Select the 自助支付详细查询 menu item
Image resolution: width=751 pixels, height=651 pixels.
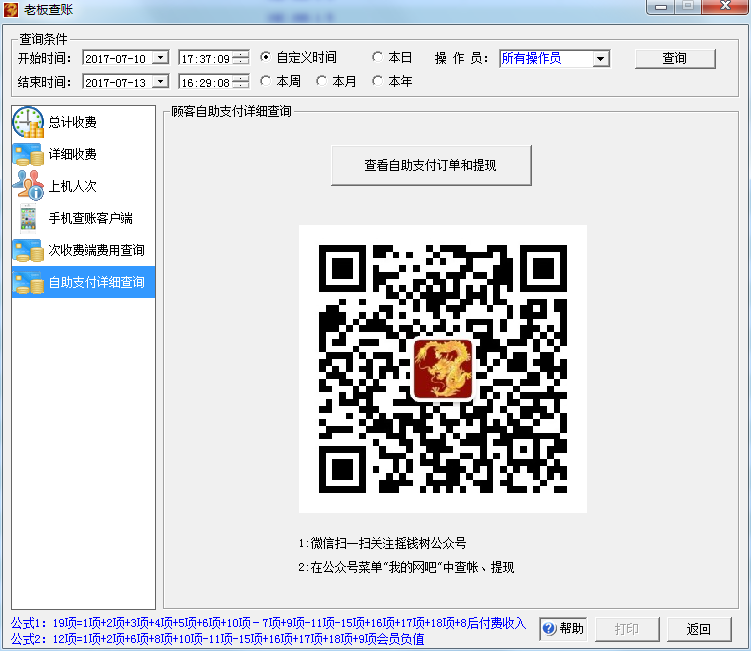(83, 283)
